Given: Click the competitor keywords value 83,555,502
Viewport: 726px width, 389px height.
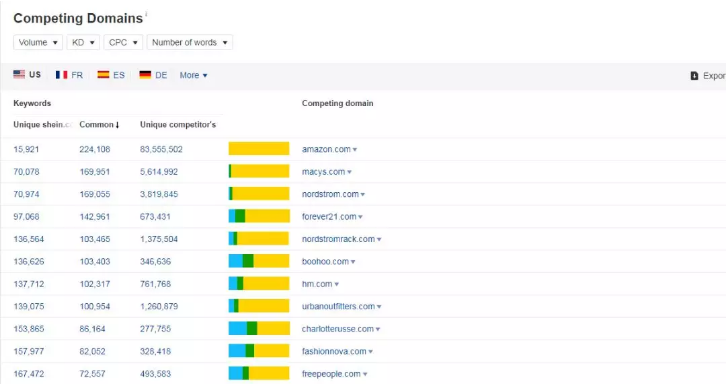Looking at the screenshot, I should point(161,149).
